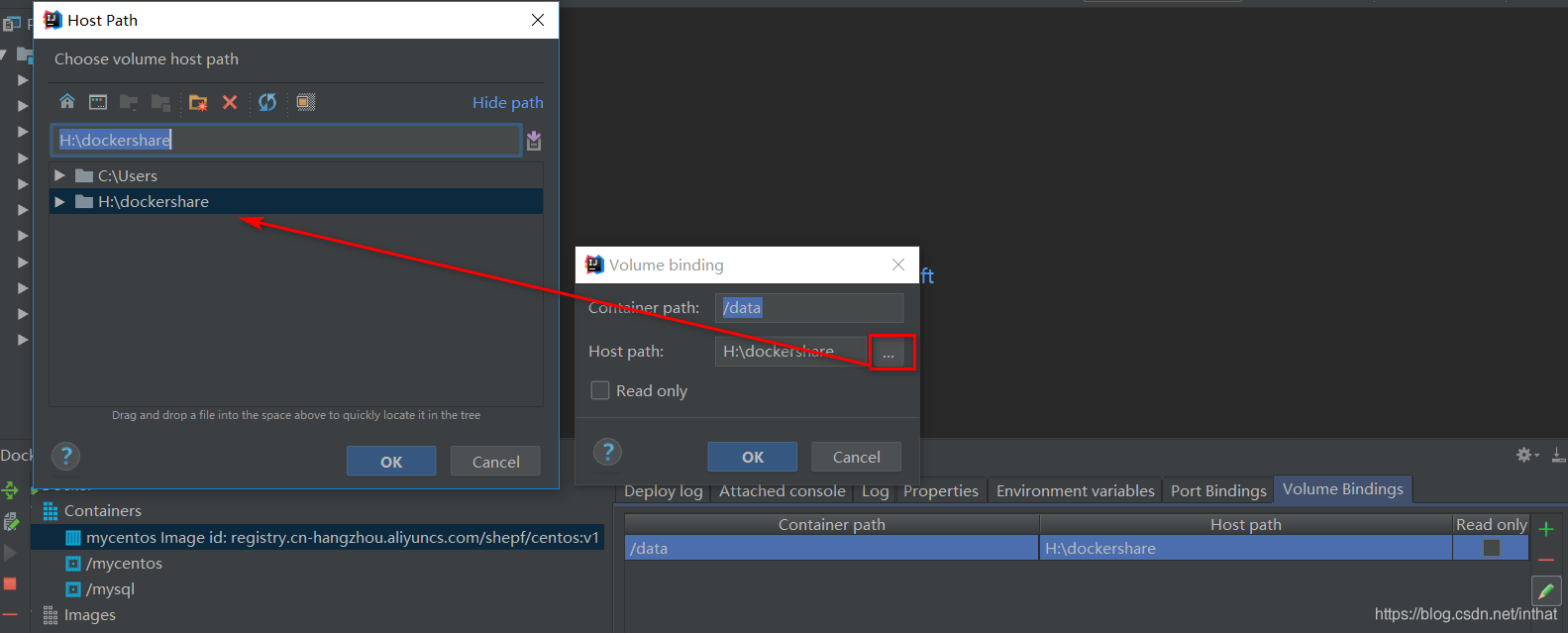This screenshot has width=1568, height=633.
Task: Select the /mycentos container
Action: coord(124,563)
